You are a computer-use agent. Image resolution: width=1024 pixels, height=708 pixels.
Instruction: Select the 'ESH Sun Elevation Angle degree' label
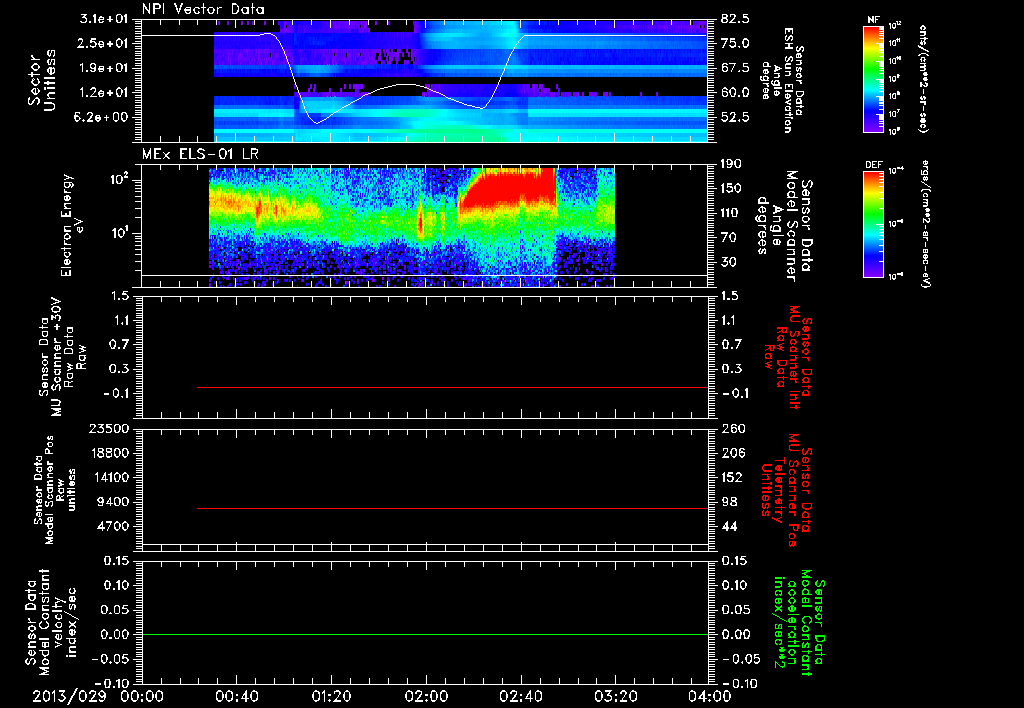pos(782,80)
